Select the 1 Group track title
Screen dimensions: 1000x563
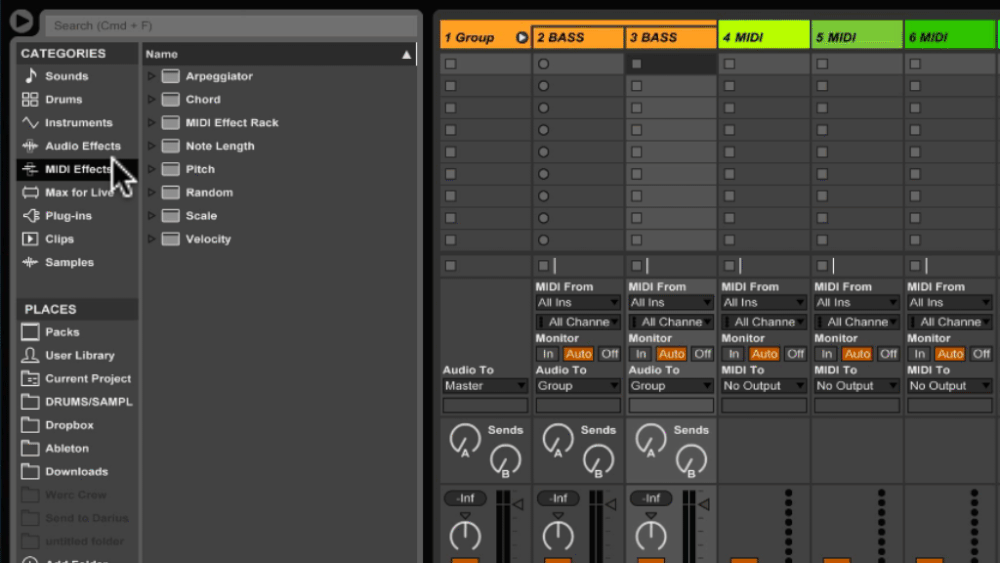(x=469, y=38)
